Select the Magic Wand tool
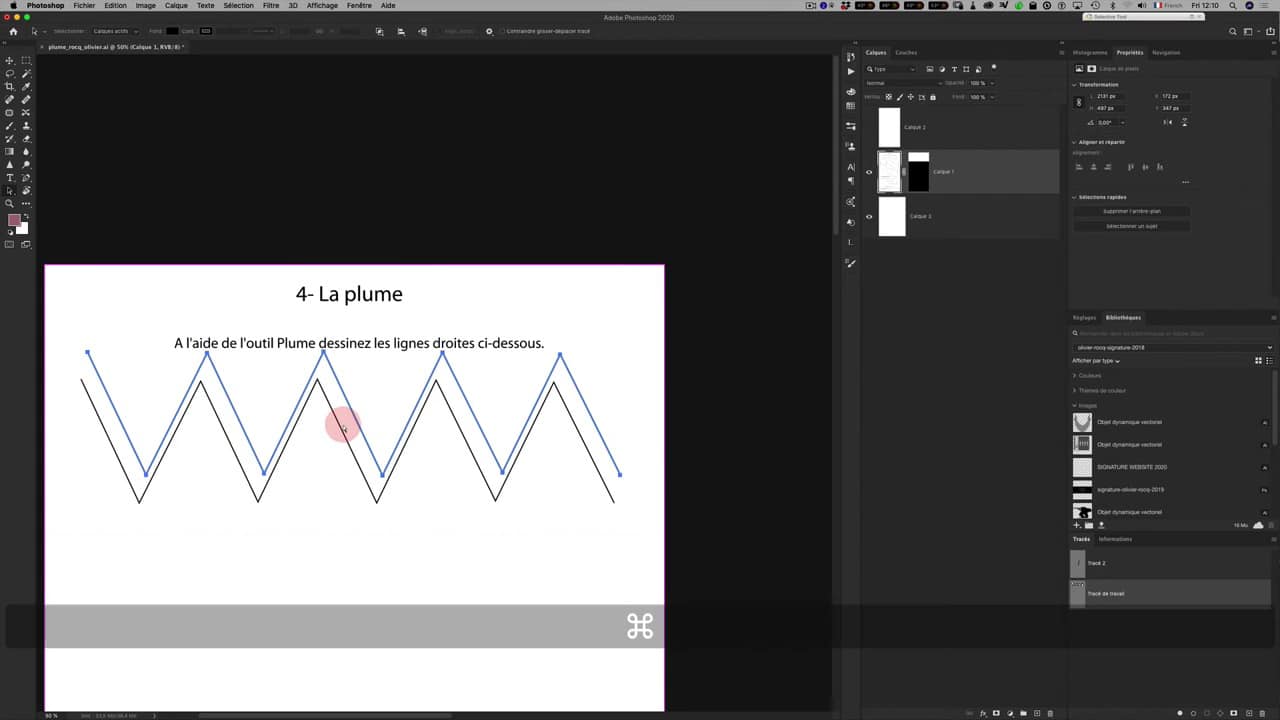 coord(26,74)
